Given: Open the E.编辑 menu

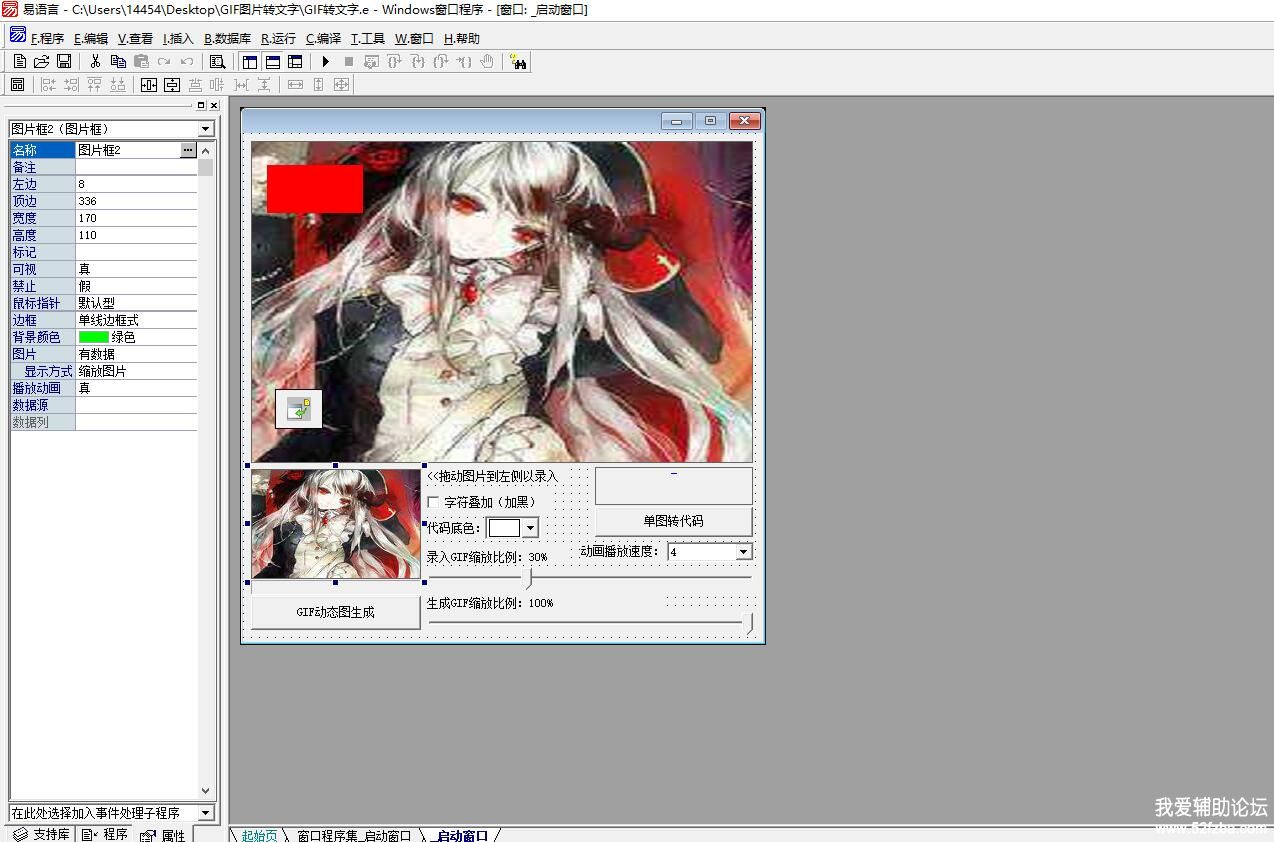Looking at the screenshot, I should 91,39.
